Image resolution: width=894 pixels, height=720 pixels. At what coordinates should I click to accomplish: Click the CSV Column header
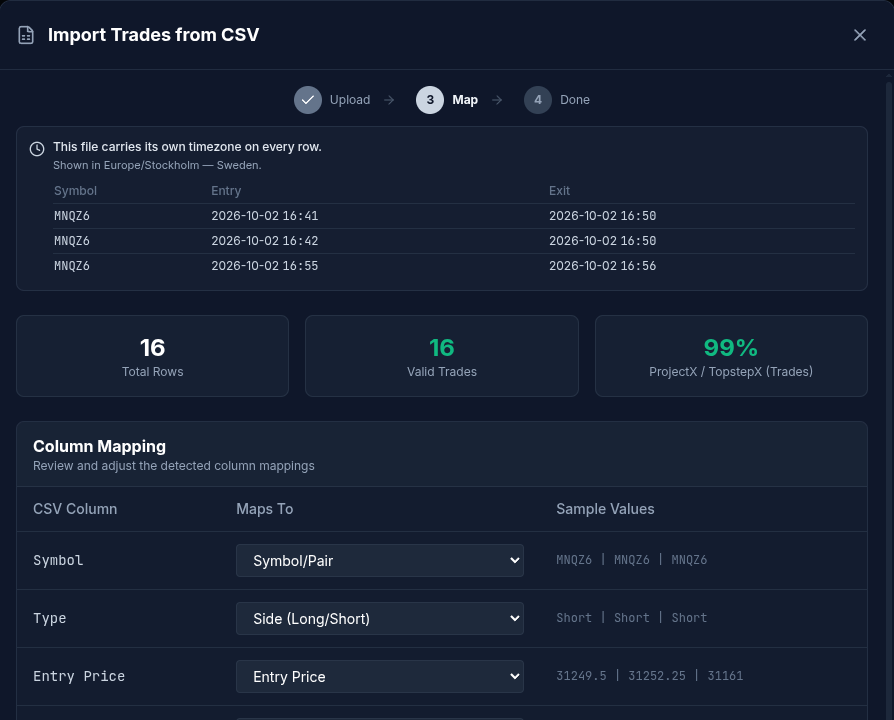pos(75,509)
